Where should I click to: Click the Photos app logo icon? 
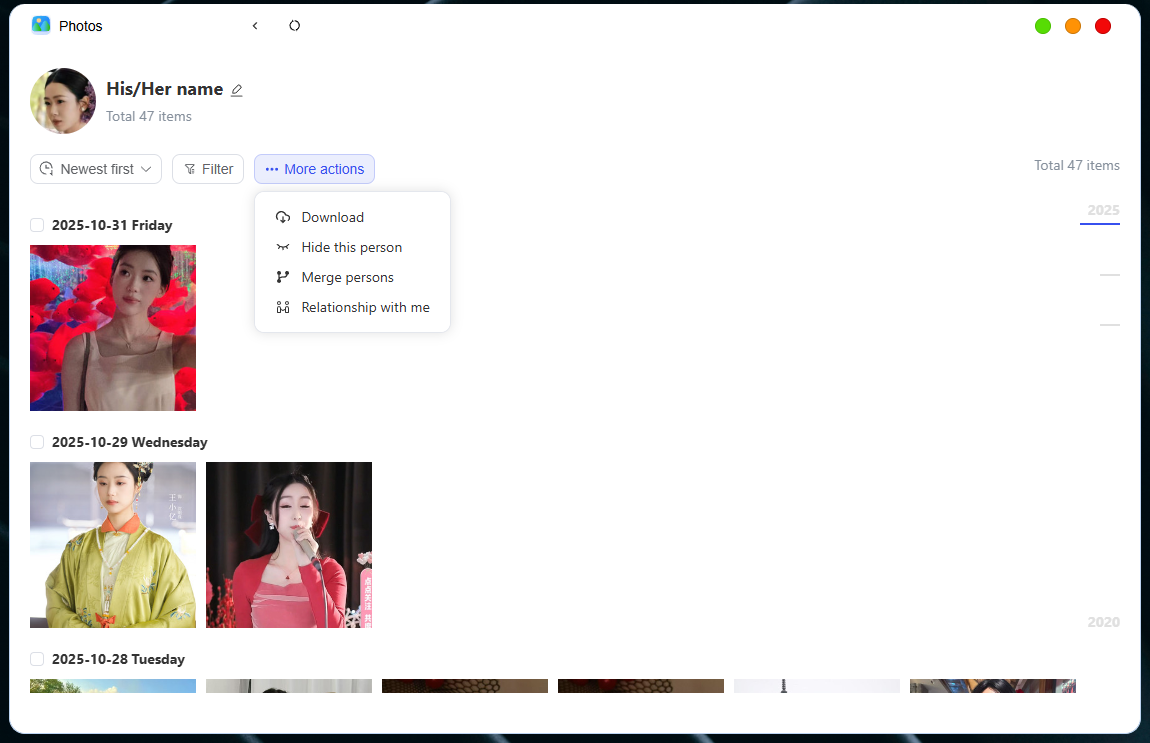(x=41, y=26)
